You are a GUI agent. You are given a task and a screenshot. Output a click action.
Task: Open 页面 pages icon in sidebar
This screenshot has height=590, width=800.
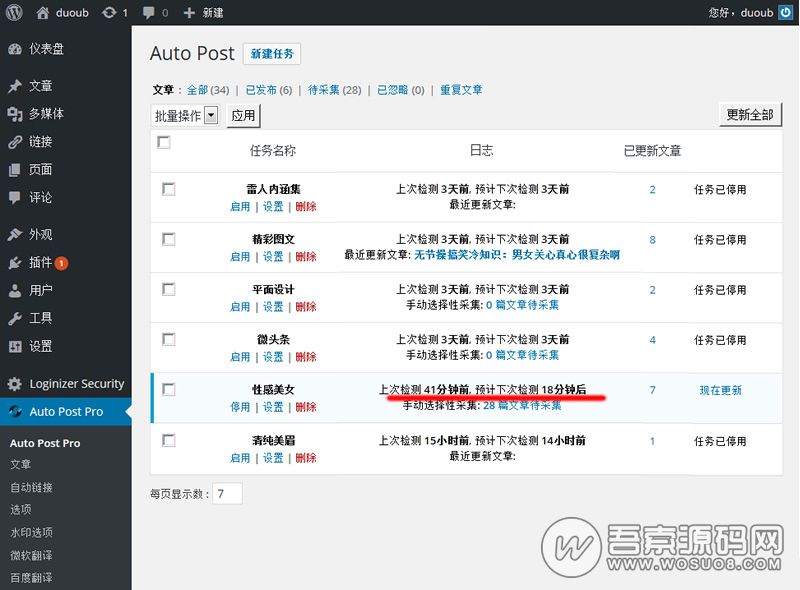pos(15,169)
